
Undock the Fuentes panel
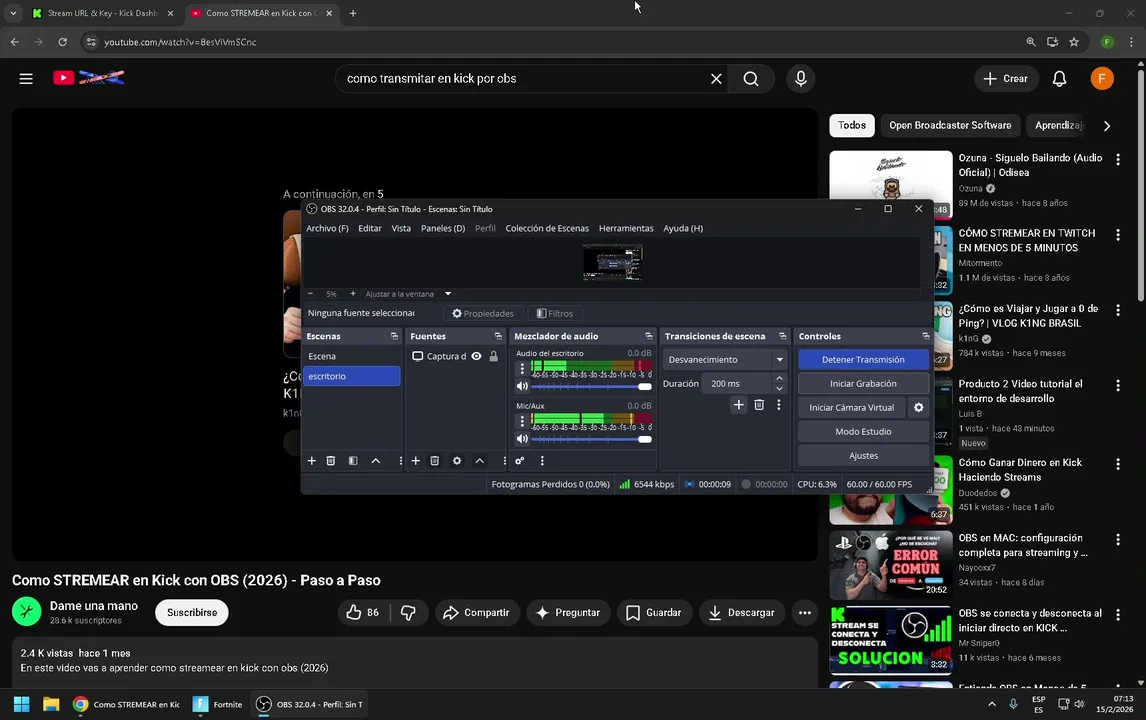(x=498, y=336)
